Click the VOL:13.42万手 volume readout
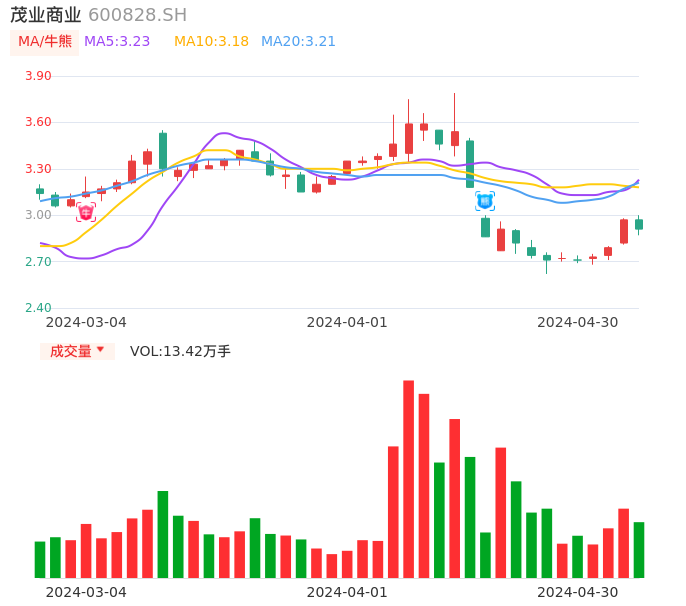 click(x=180, y=351)
